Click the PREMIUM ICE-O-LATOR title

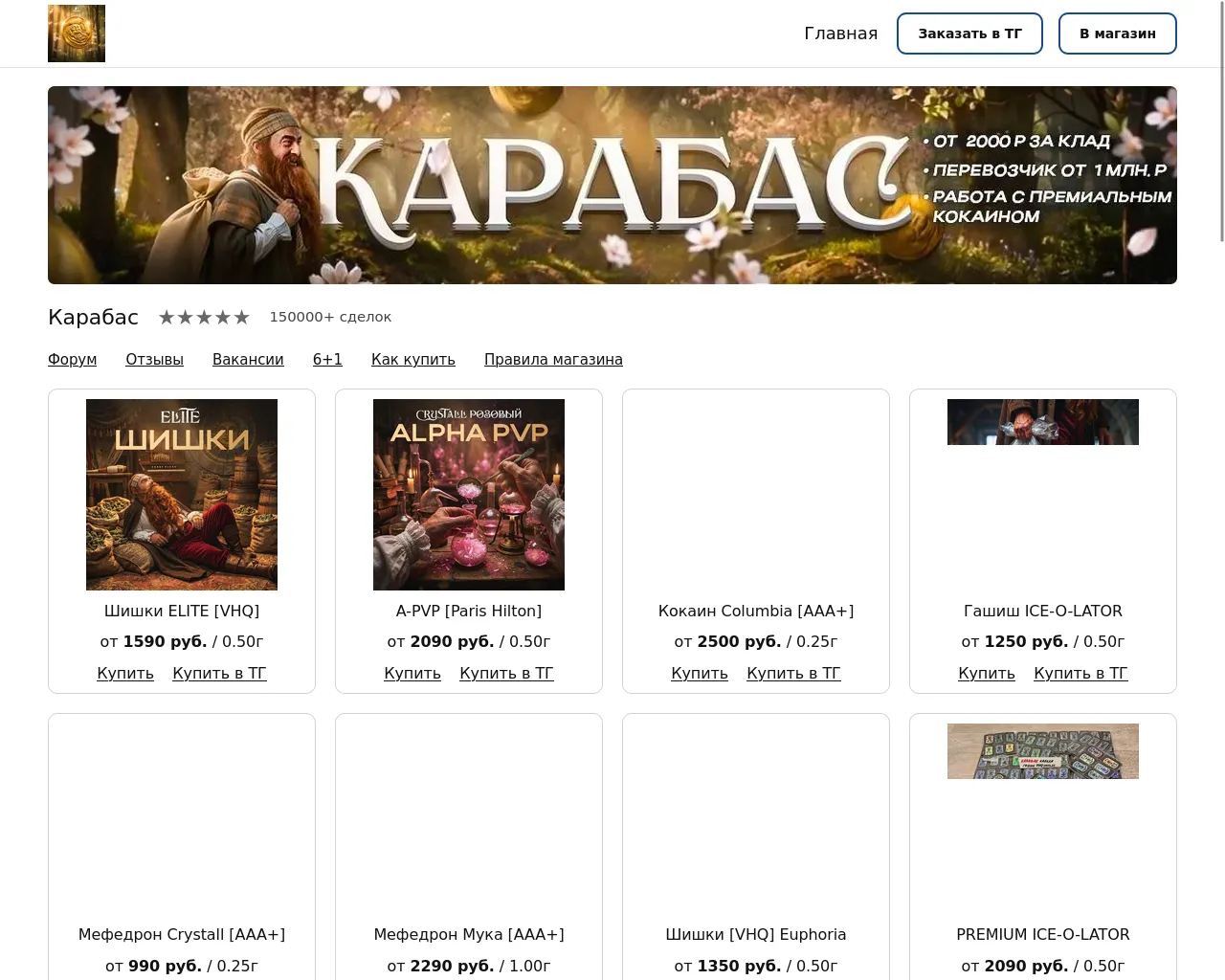pyautogui.click(x=1043, y=934)
